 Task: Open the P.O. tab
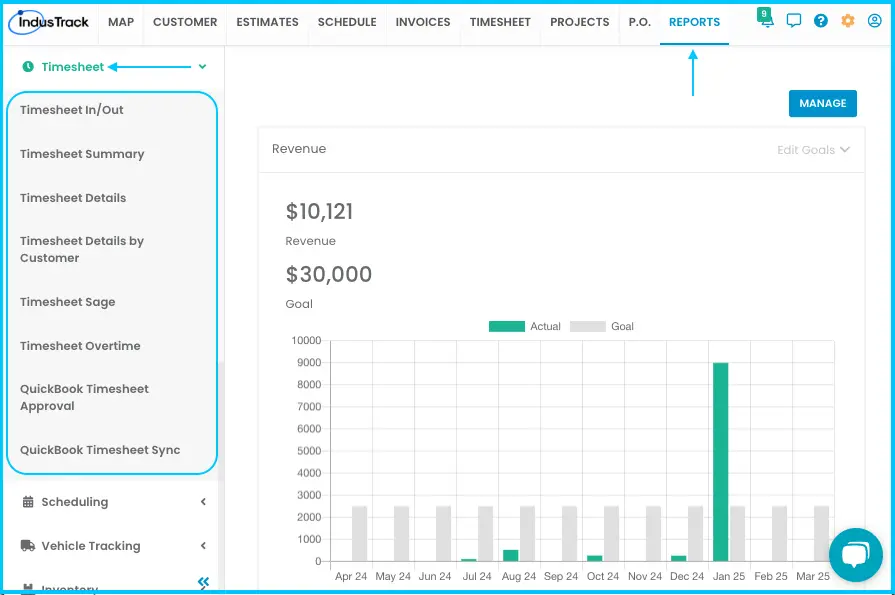click(x=640, y=22)
